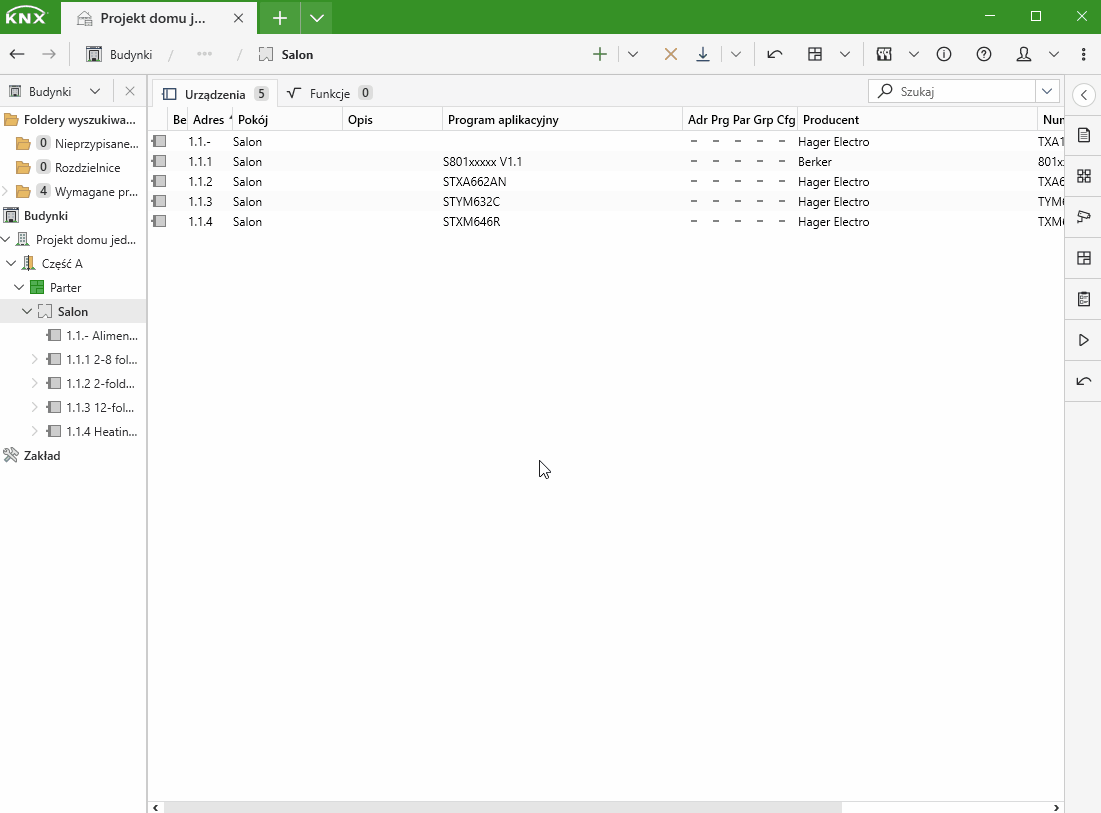The image size is (1101, 813).
Task: Click the horizontal scrollbar at bottom
Action: point(502,807)
